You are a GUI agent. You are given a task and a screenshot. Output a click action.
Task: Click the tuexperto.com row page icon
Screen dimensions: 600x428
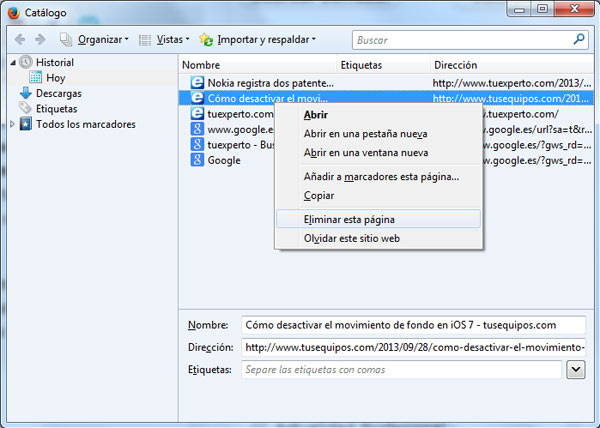pos(197,113)
